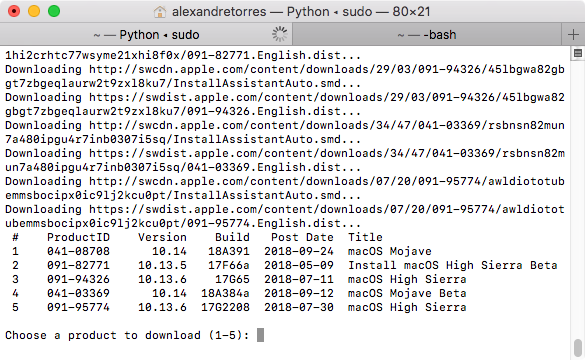Click the cursor at download prompt

[x=260, y=335]
